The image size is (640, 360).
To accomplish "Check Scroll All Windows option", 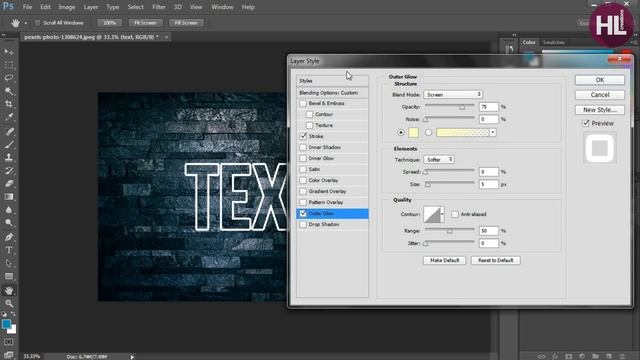I will [37, 23].
